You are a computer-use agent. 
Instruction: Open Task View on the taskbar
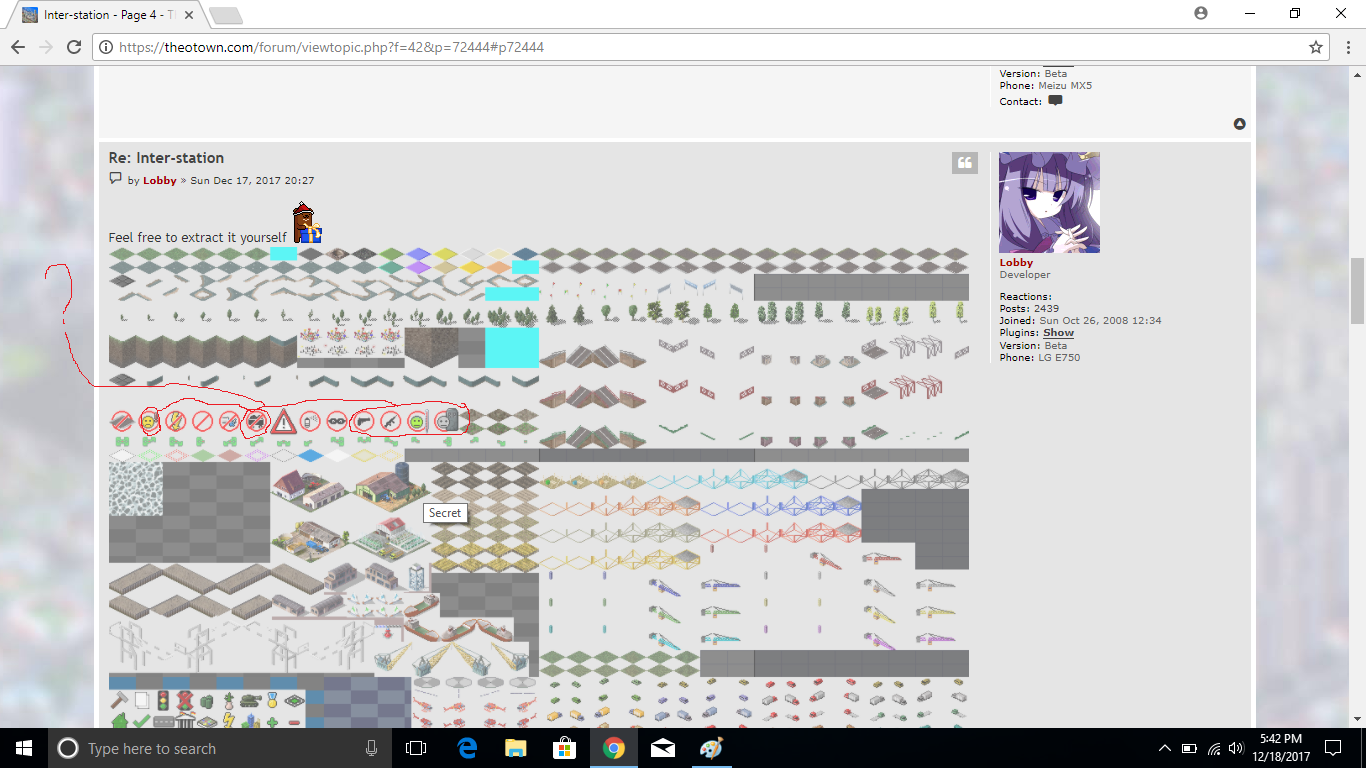(x=416, y=748)
